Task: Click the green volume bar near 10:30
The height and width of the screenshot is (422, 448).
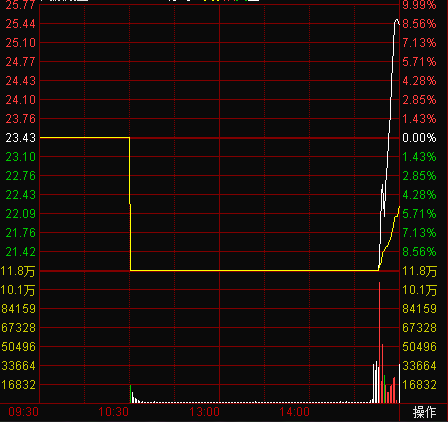Action: coord(130,394)
